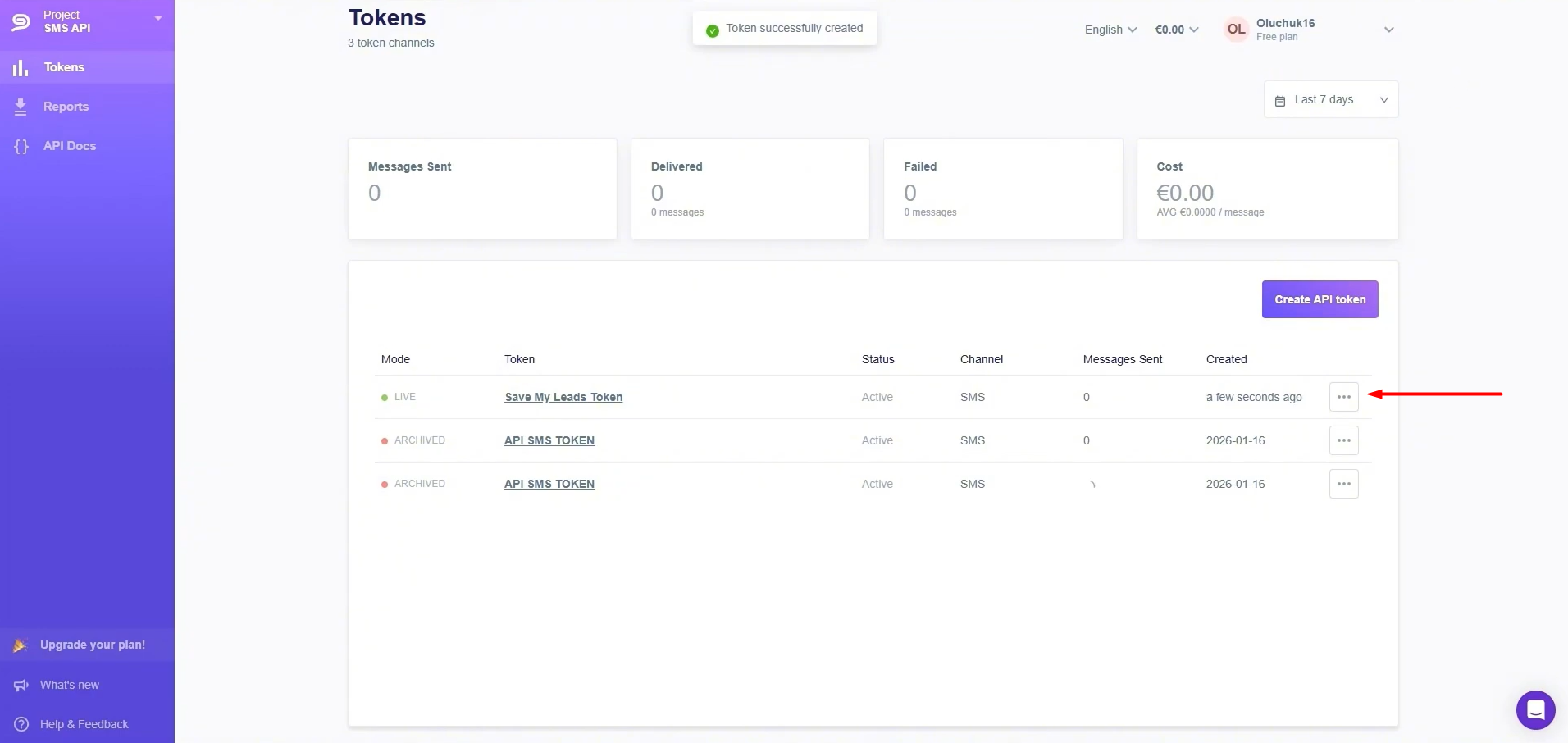The width and height of the screenshot is (1568, 743).
Task: Click the LIVE mode indicator
Action: coord(399,397)
